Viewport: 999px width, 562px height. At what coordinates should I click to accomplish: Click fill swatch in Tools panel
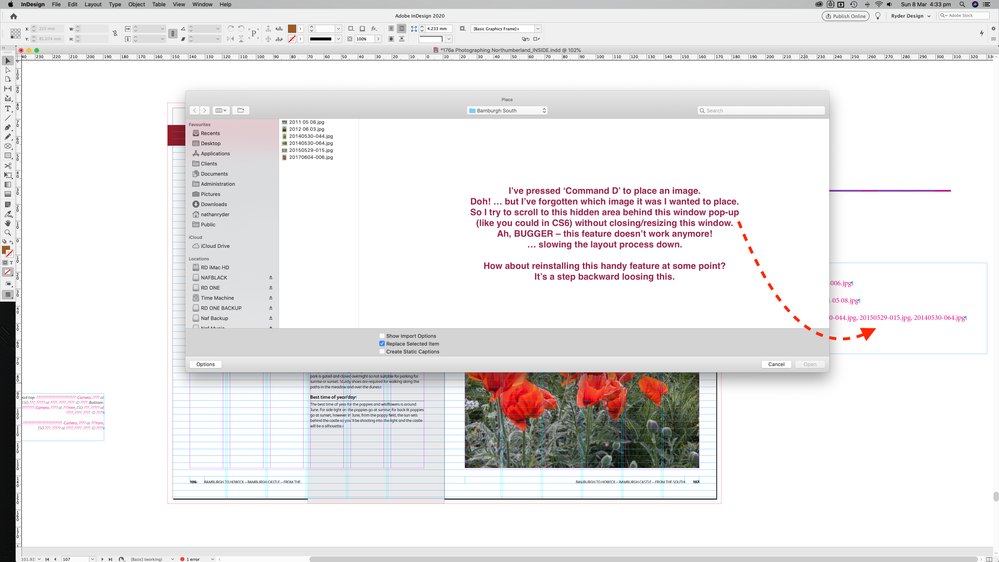(x=6, y=250)
